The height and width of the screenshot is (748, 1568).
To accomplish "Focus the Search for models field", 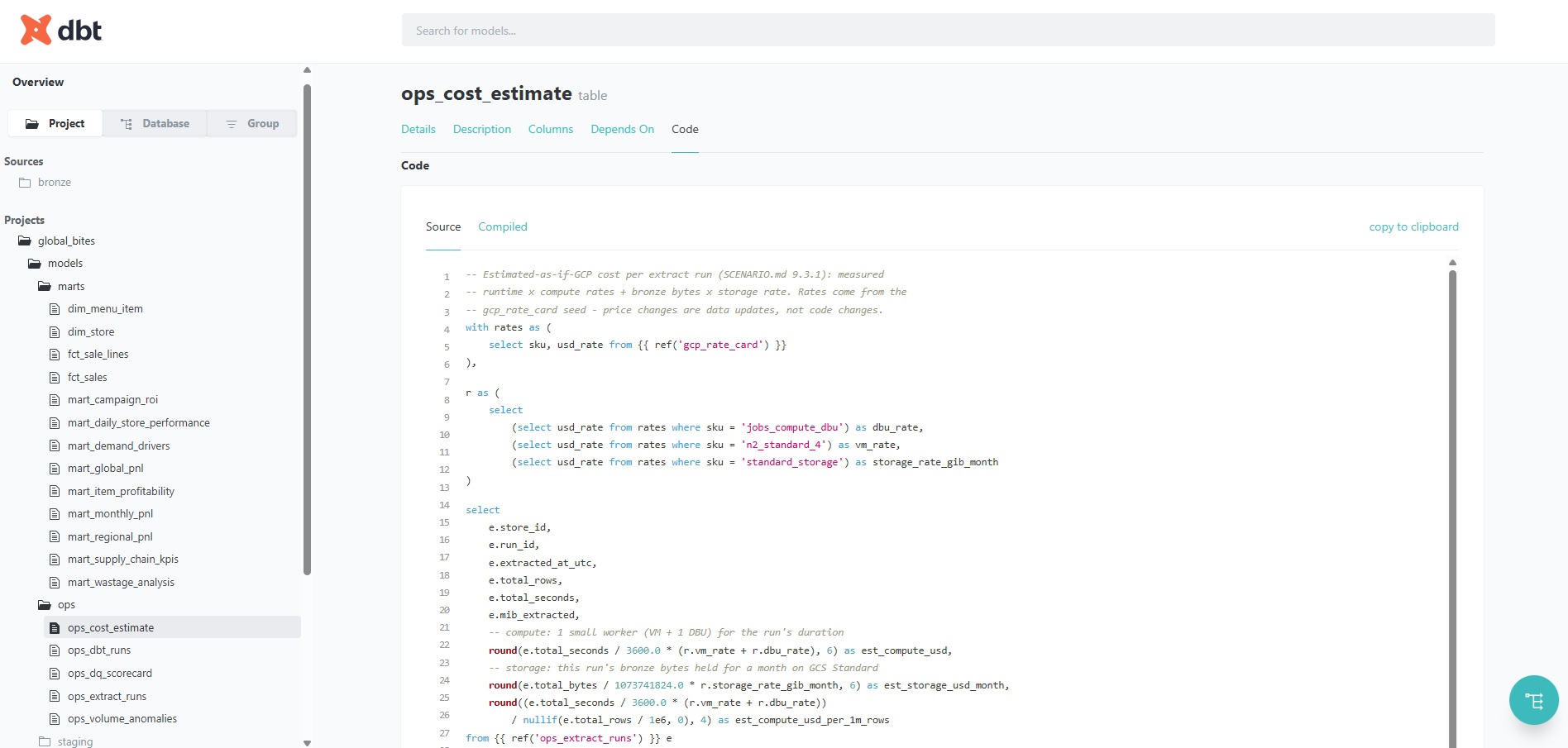I will tap(948, 31).
